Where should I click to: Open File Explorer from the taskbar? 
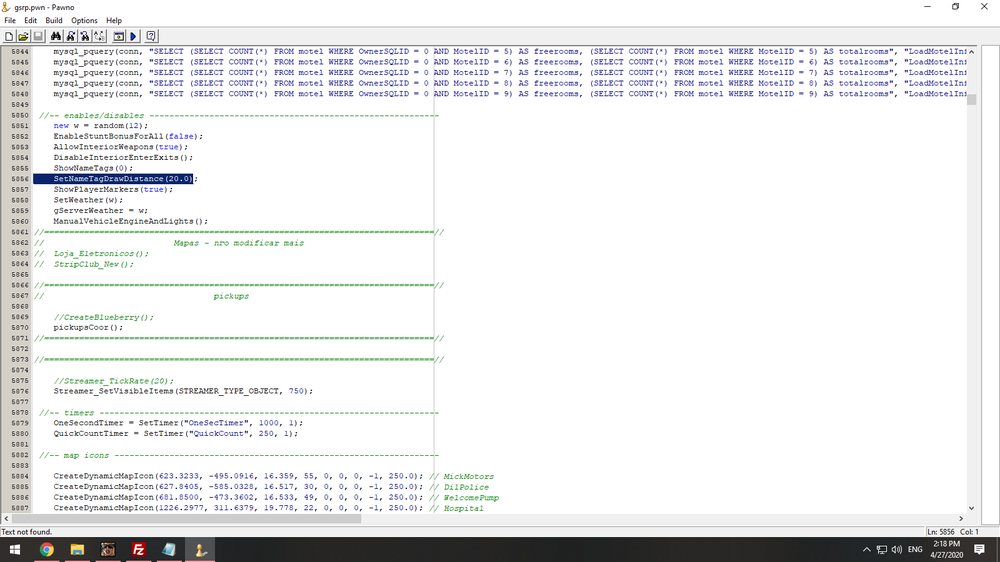[77, 549]
